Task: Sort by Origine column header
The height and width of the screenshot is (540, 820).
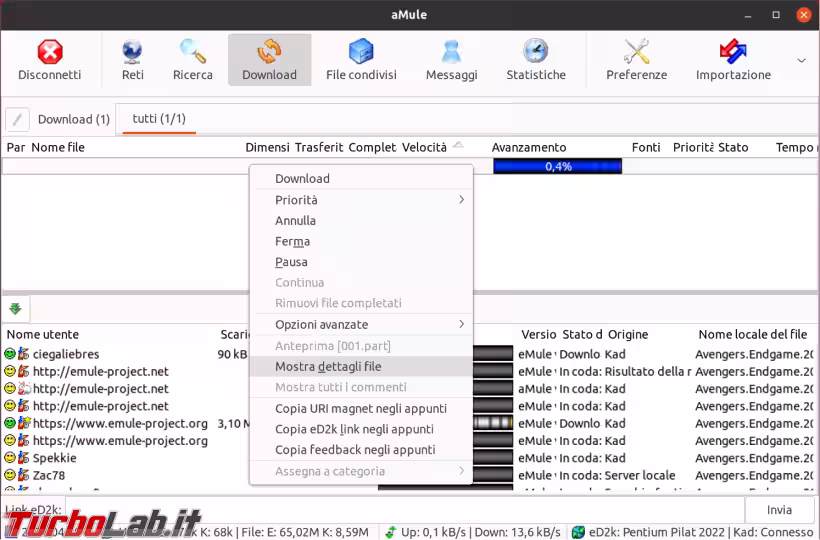Action: click(628, 335)
